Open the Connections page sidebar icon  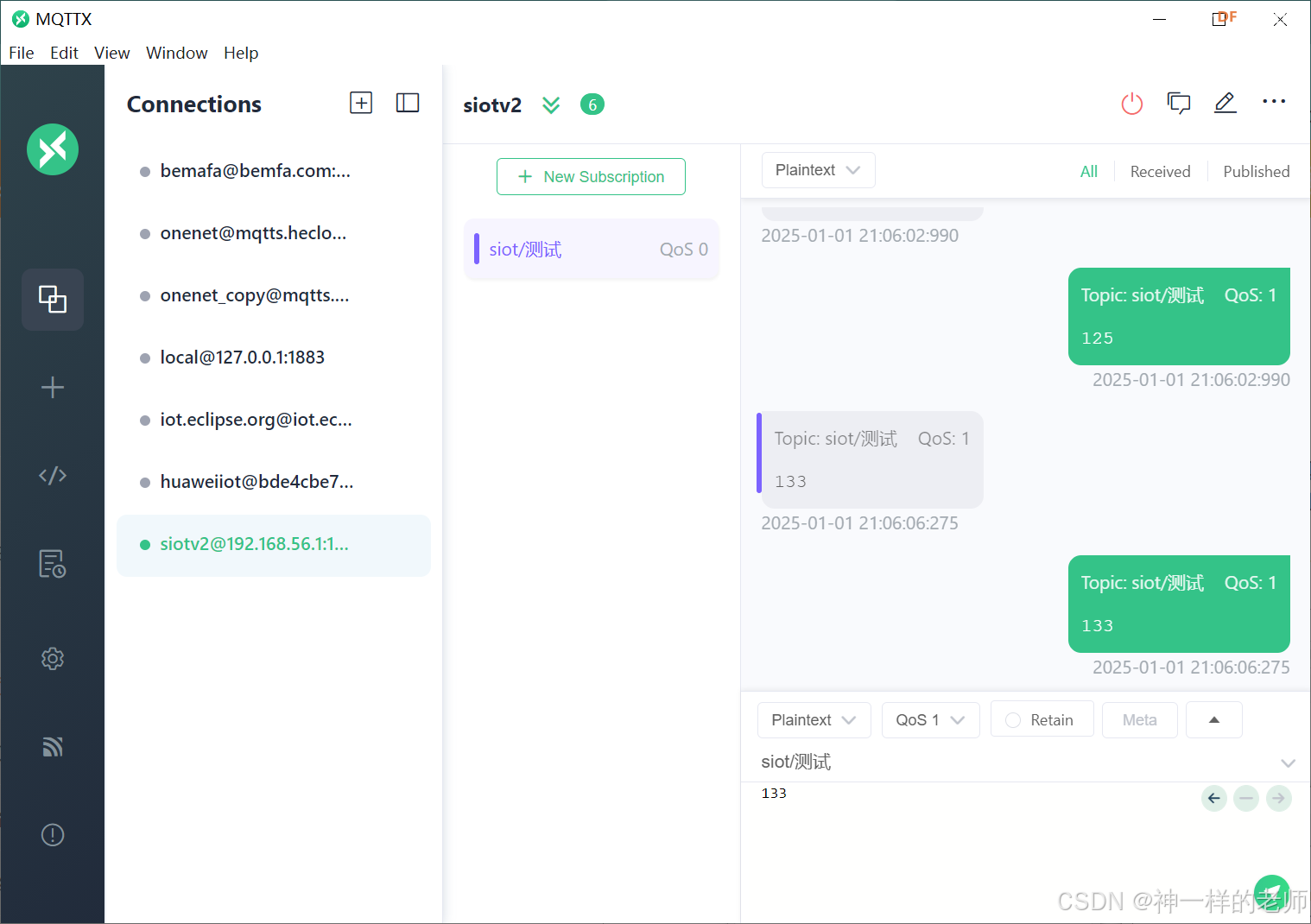(53, 300)
